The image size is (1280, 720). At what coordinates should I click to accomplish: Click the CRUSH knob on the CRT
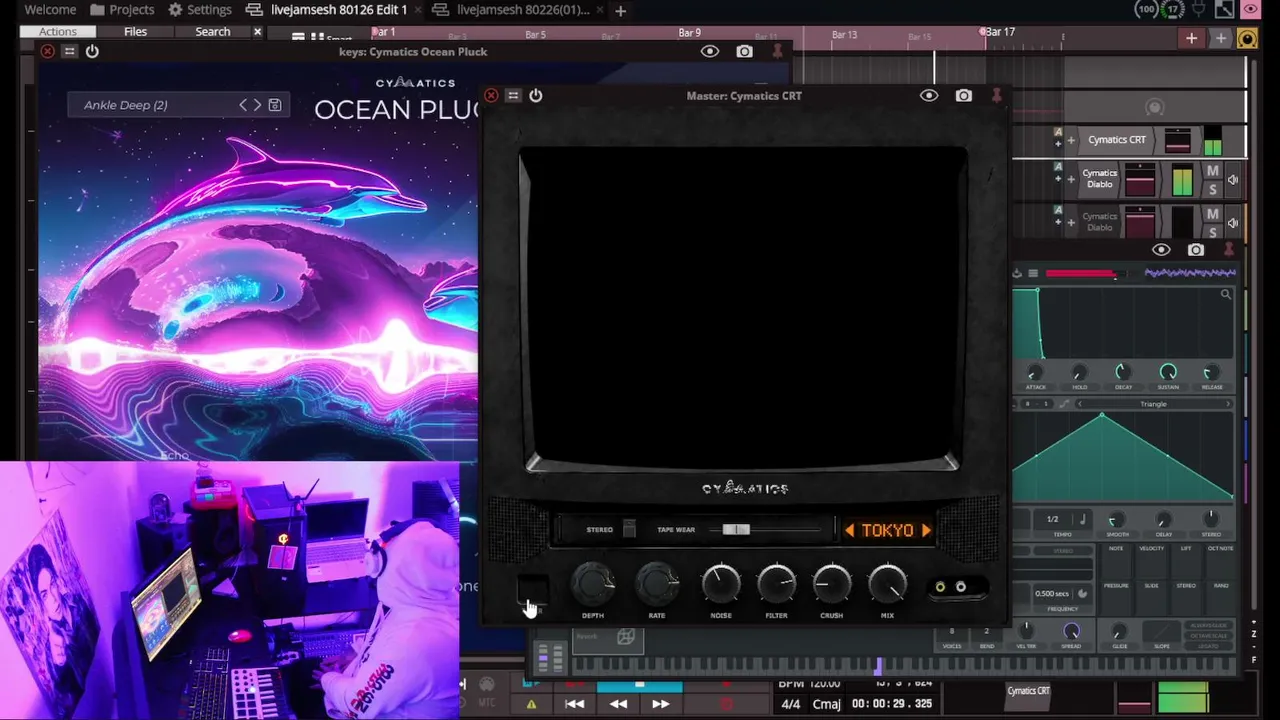(832, 583)
